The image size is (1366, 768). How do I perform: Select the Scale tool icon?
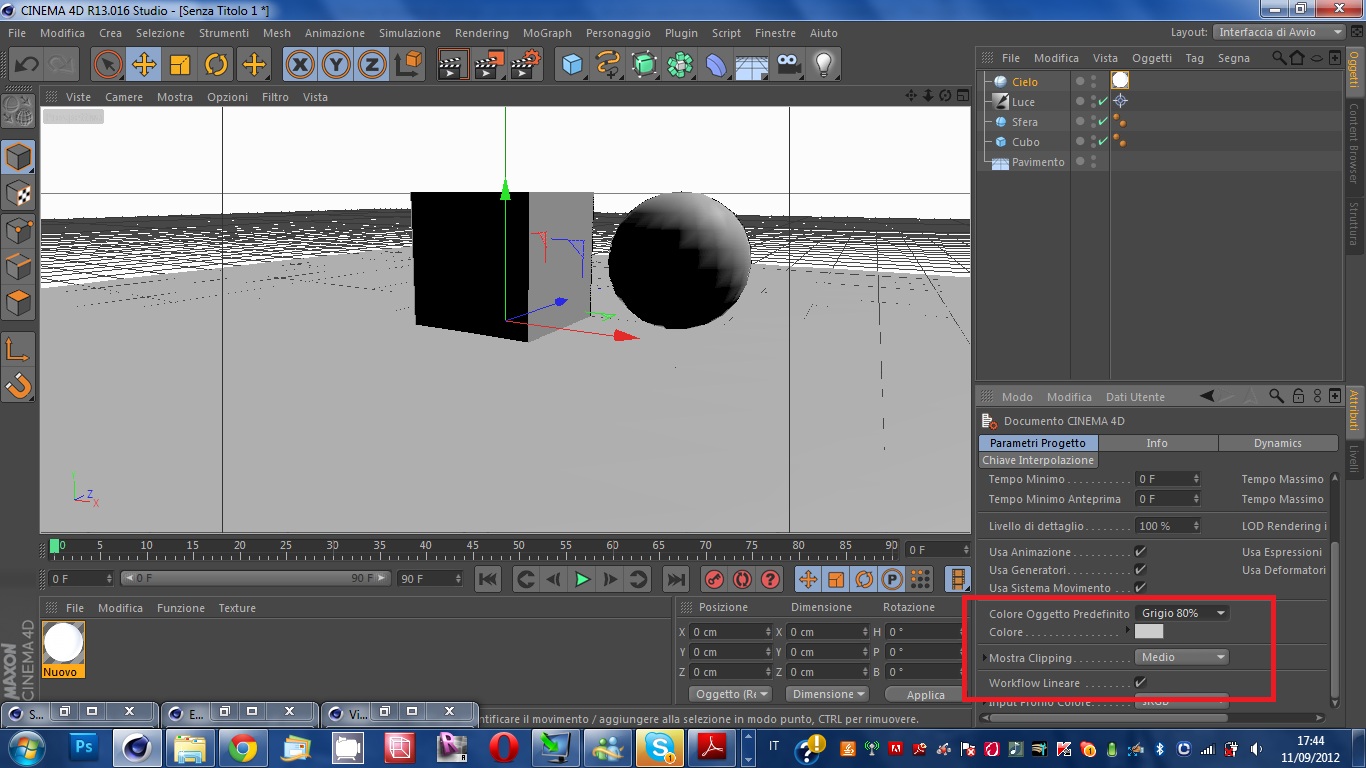(180, 65)
